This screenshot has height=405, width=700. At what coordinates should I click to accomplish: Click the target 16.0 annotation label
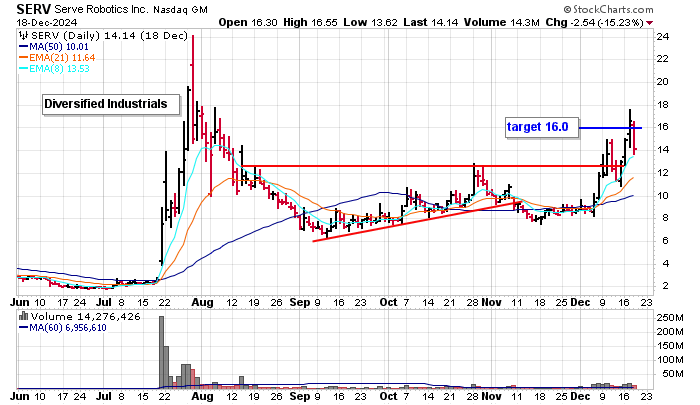pos(542,127)
